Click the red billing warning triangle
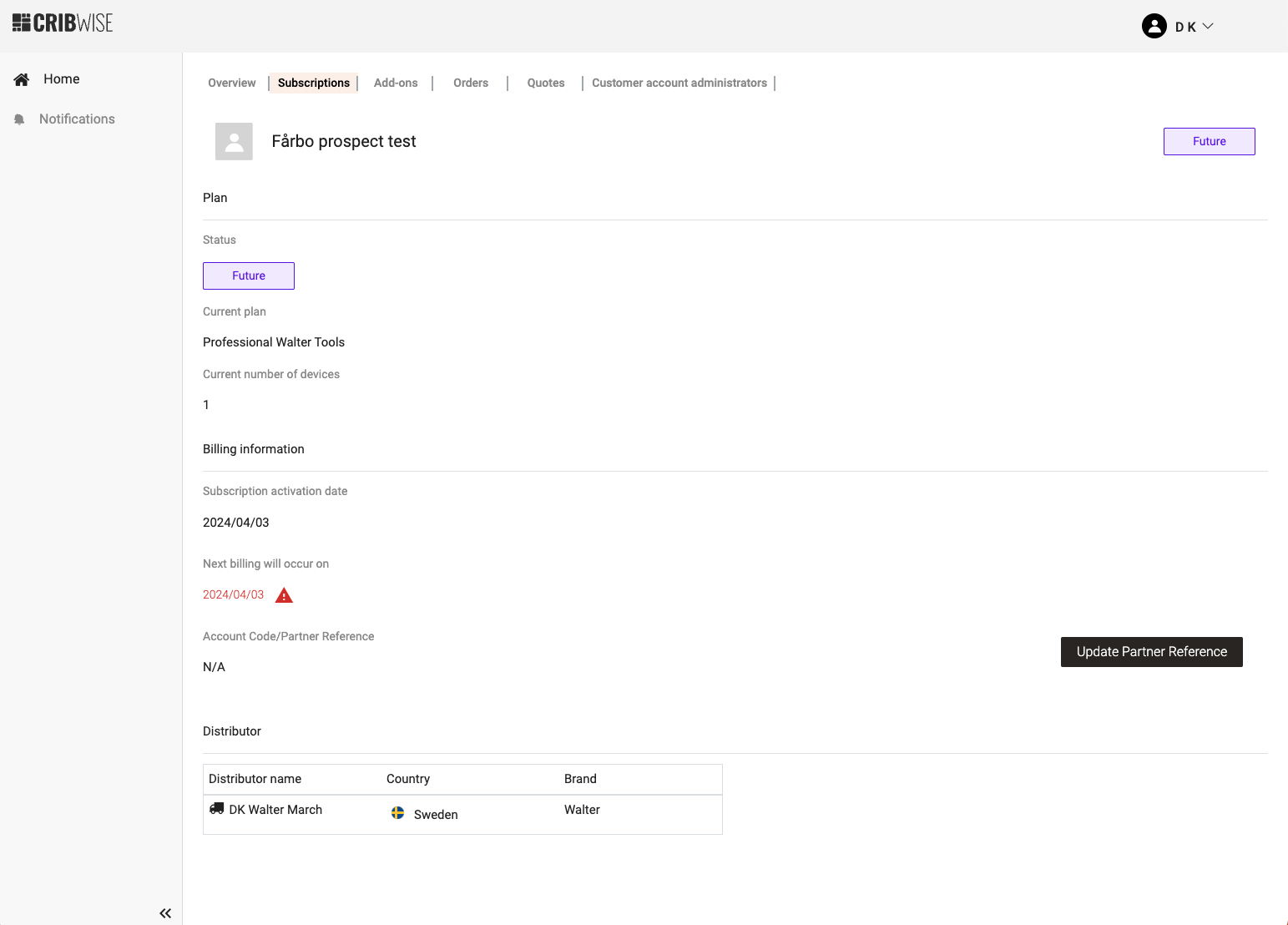This screenshot has width=1288, height=925. pyautogui.click(x=284, y=595)
